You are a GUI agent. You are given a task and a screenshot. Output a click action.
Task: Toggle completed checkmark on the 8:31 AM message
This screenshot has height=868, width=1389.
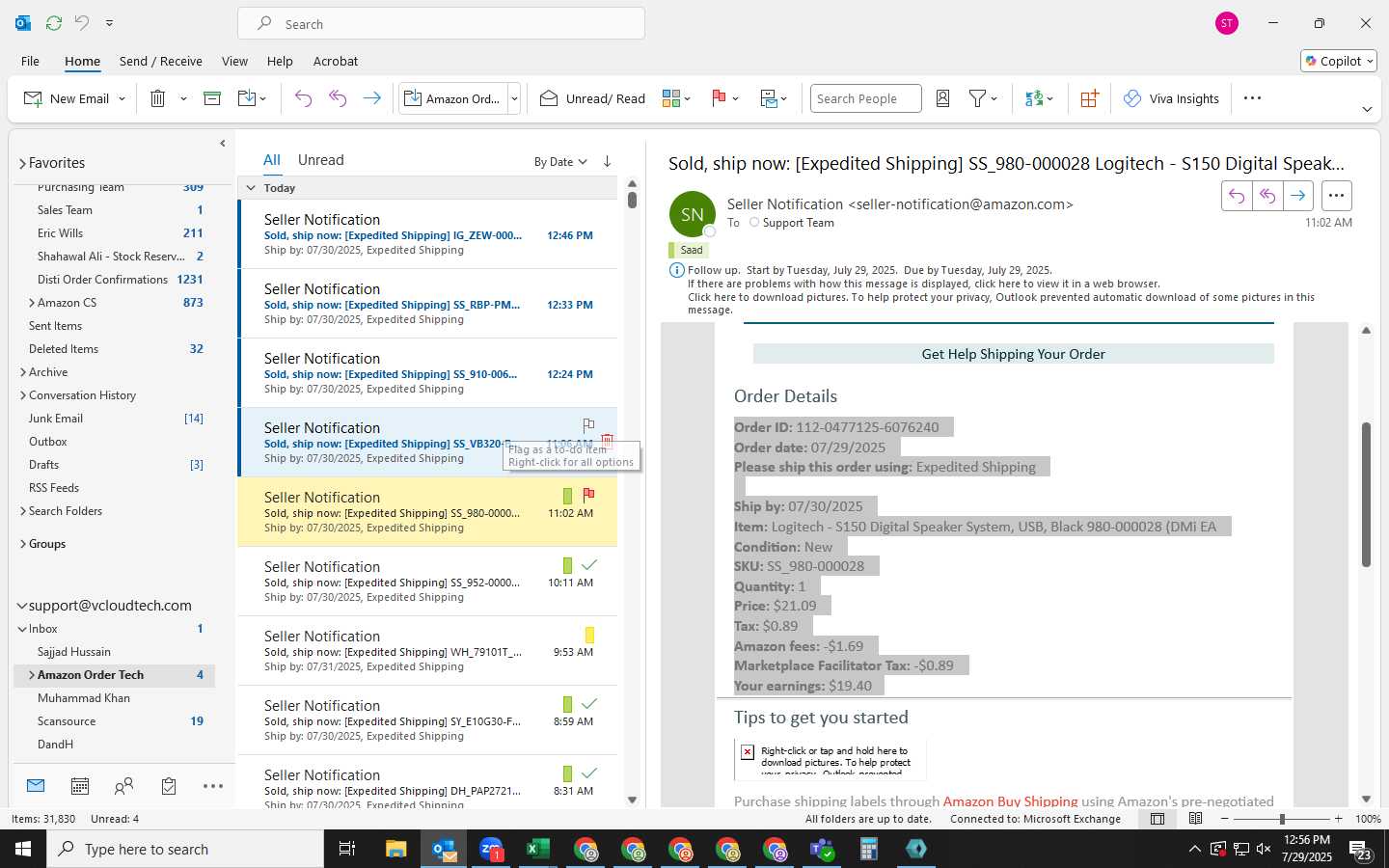point(589,773)
